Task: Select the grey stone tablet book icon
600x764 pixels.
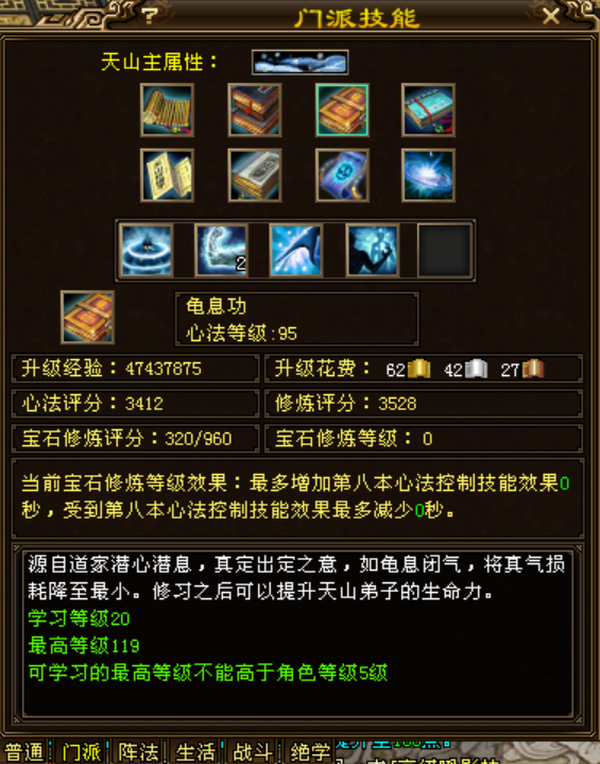Action: click(x=254, y=175)
